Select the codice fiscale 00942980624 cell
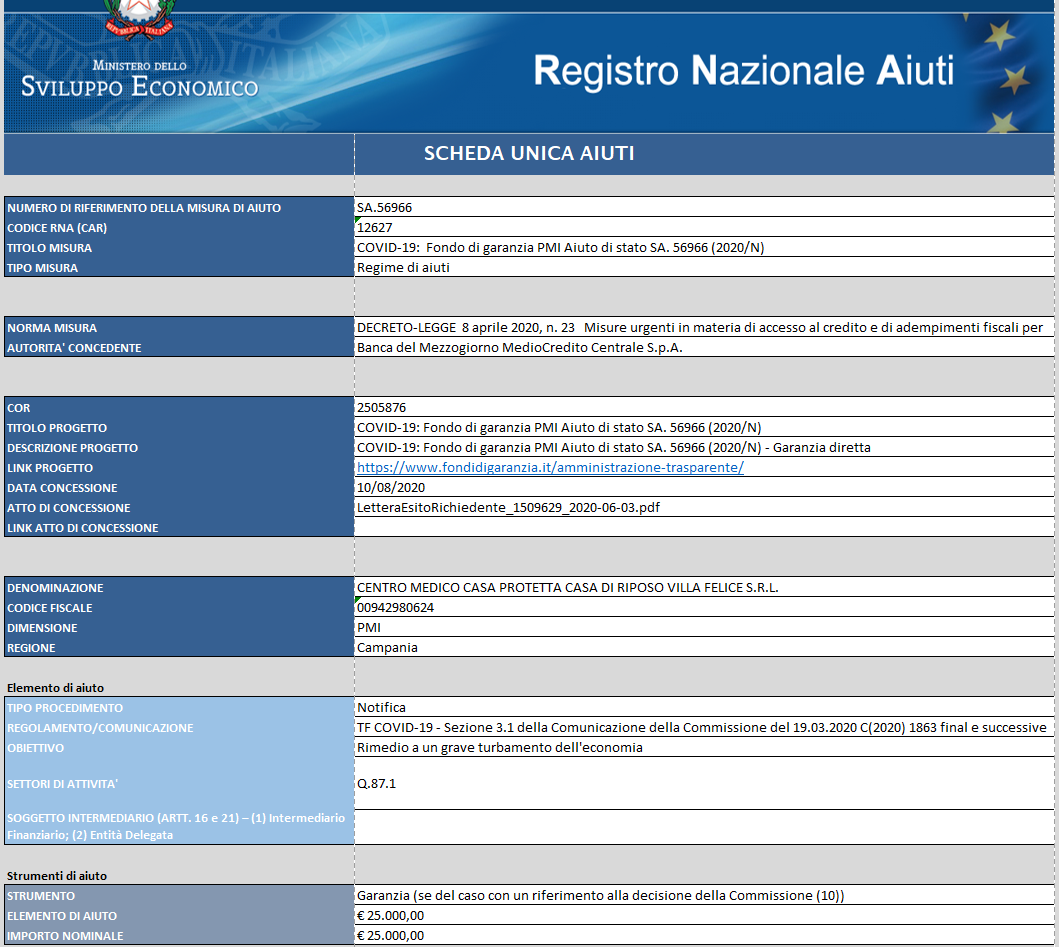Screen dimensions: 1059x947 pos(704,607)
